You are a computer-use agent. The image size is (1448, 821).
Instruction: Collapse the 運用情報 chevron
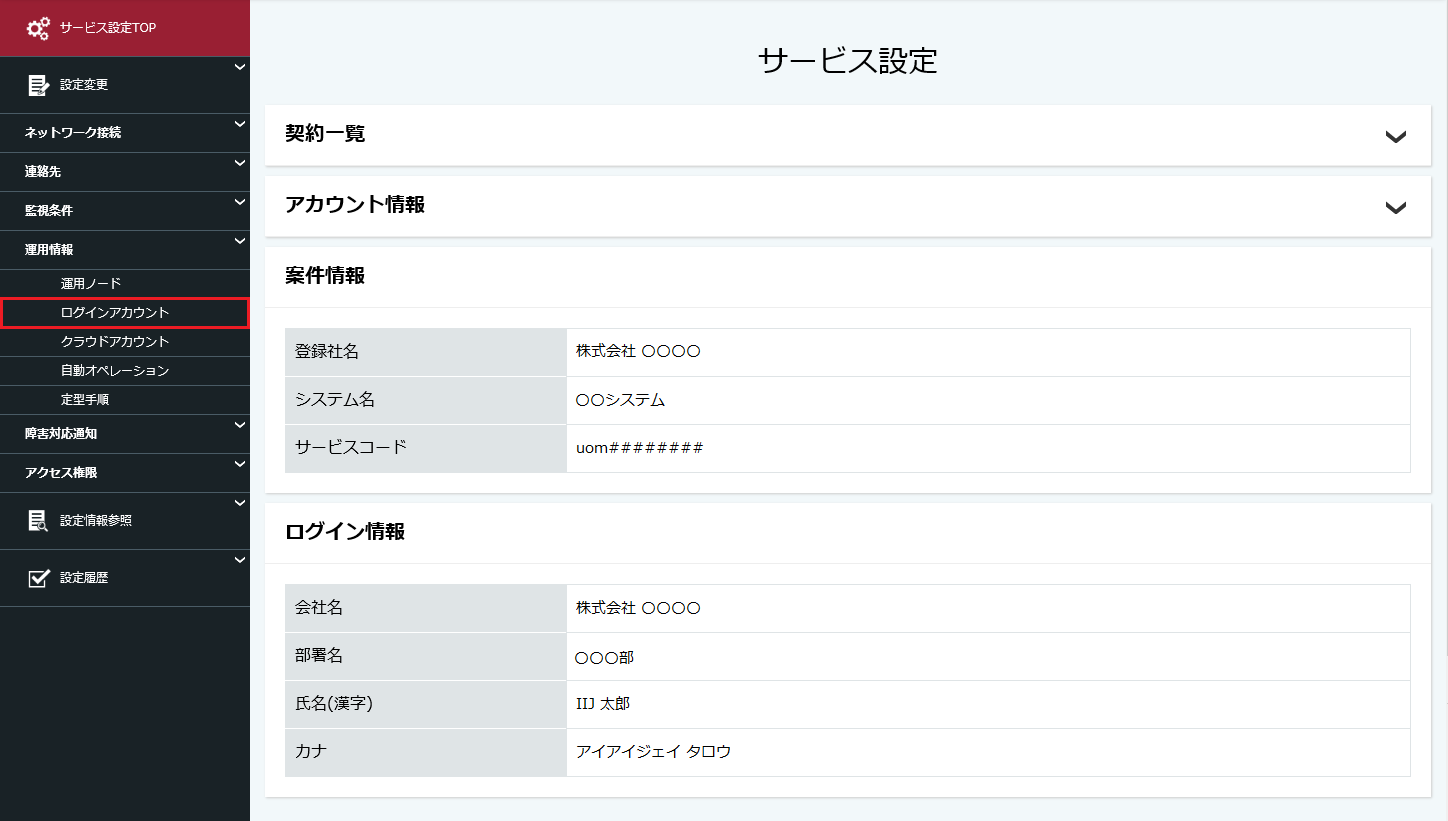click(x=239, y=241)
